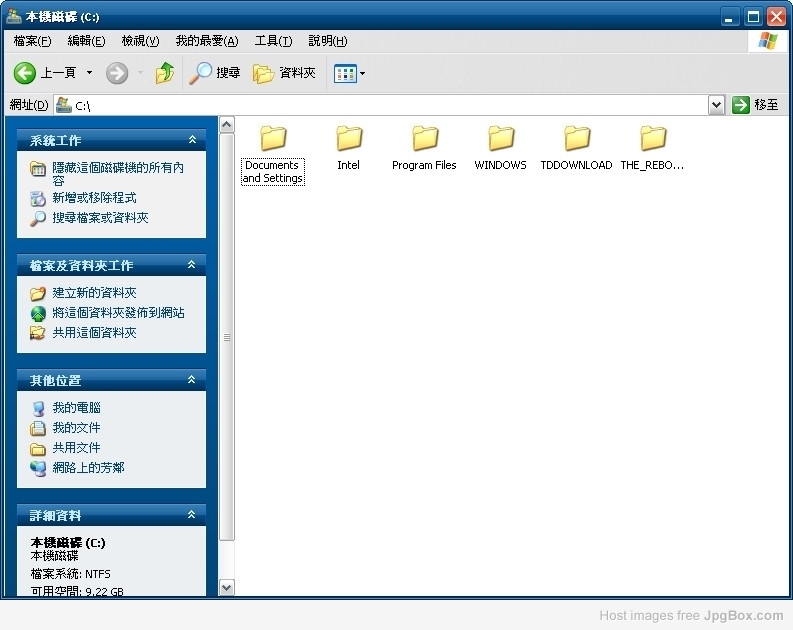This screenshot has width=793, height=630.
Task: Open Back button history dropdown arrow
Action: [x=89, y=73]
